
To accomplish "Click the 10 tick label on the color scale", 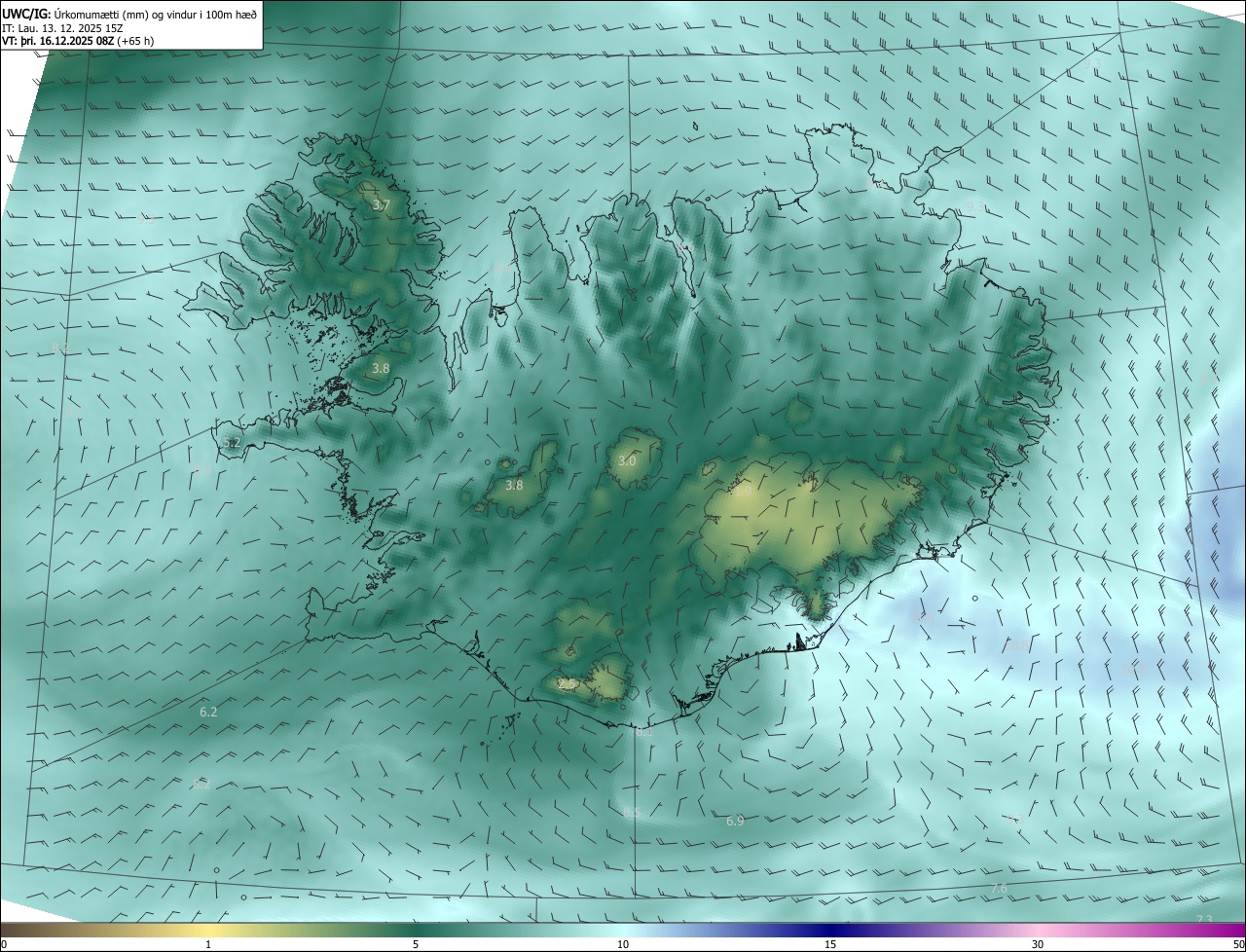I will [x=623, y=945].
